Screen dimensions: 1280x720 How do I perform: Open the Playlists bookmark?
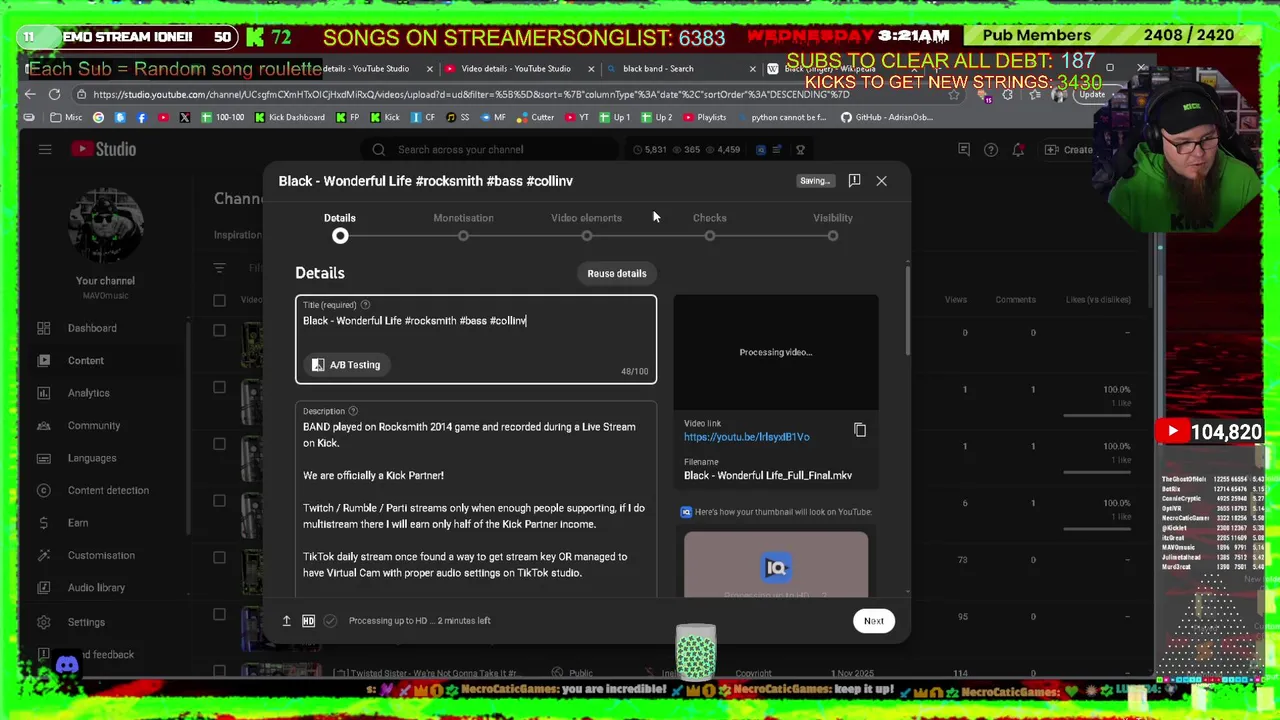coord(704,118)
